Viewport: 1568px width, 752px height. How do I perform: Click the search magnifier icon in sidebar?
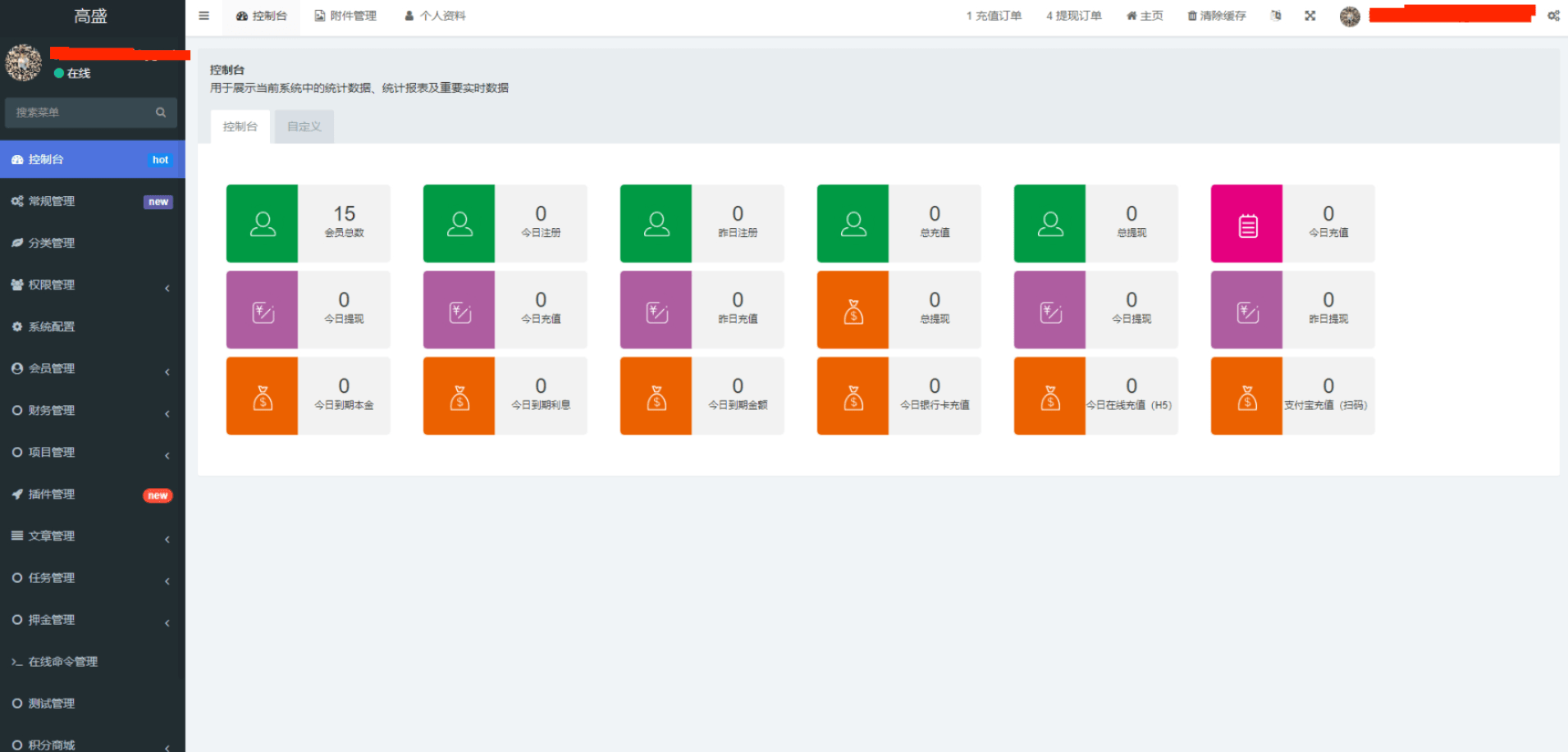click(x=161, y=112)
